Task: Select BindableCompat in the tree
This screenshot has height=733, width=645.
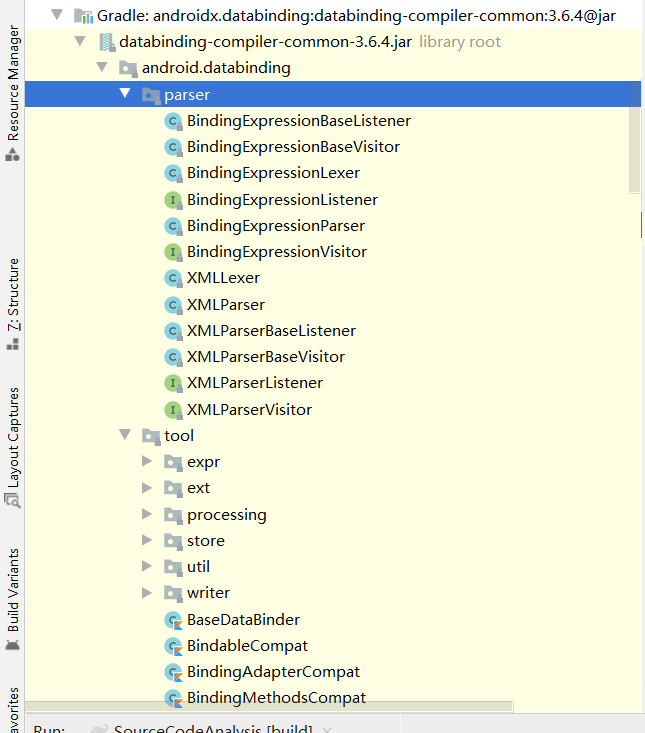Action: 247,647
